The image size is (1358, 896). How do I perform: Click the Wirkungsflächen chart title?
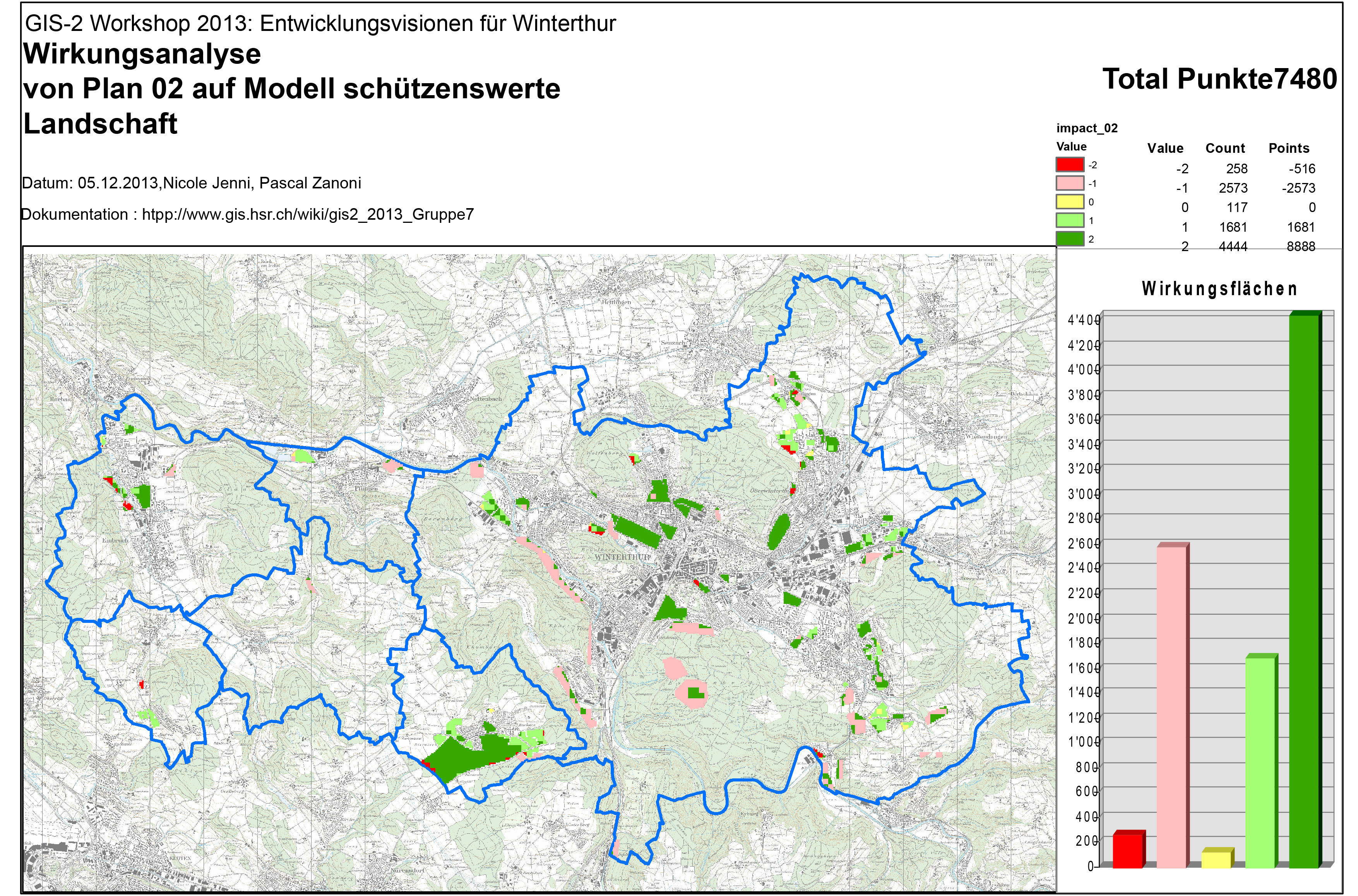tap(1219, 289)
